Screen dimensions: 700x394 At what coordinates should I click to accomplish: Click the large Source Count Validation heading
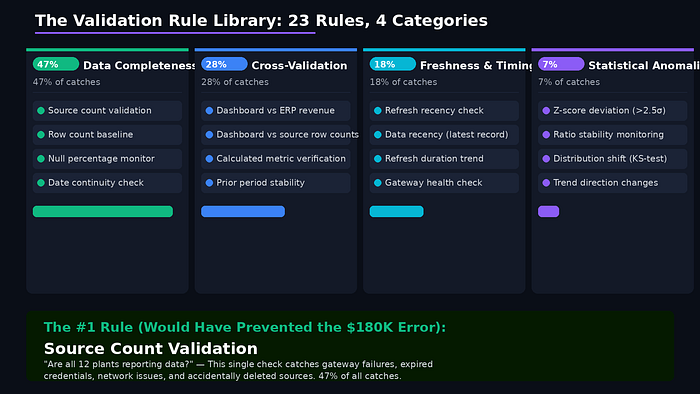coord(151,348)
